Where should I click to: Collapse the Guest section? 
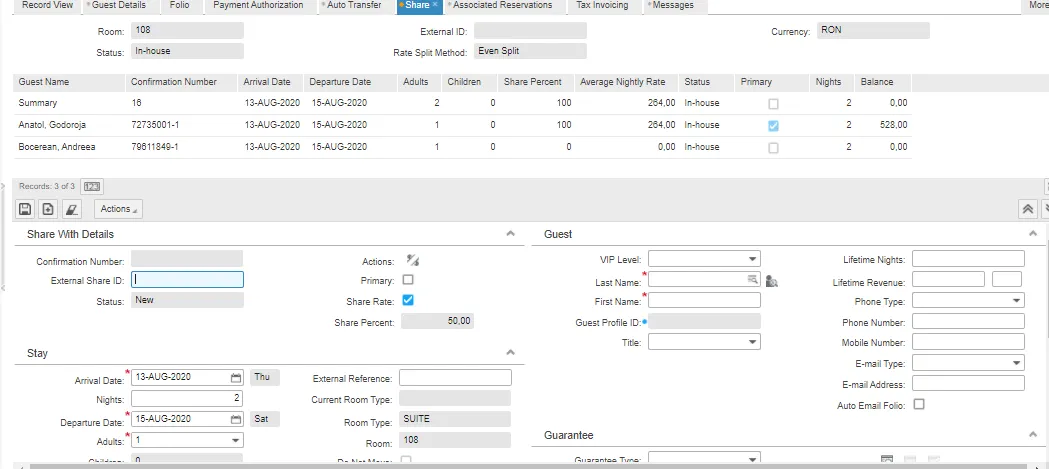1033,234
